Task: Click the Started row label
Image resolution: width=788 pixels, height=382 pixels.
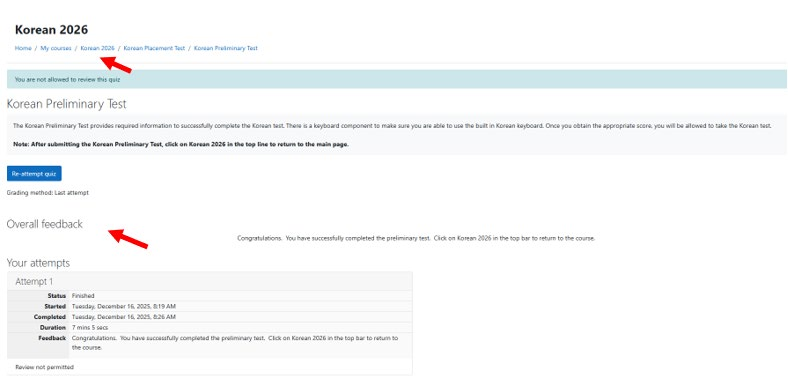Action: tap(55, 306)
